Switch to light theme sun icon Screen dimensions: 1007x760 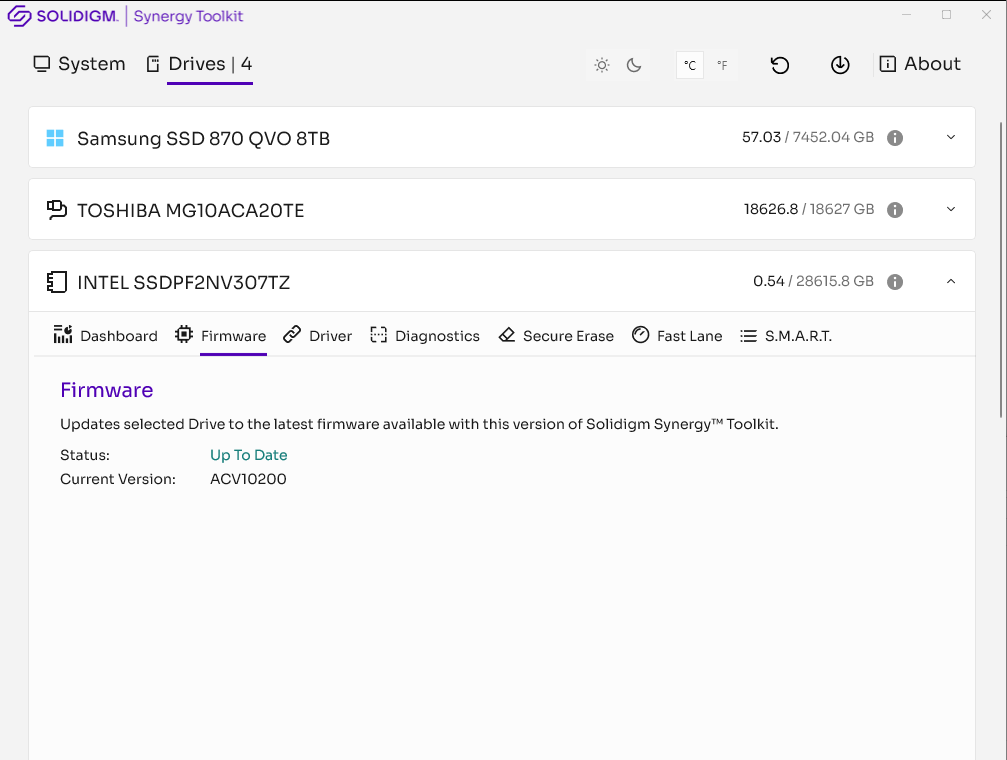602,65
